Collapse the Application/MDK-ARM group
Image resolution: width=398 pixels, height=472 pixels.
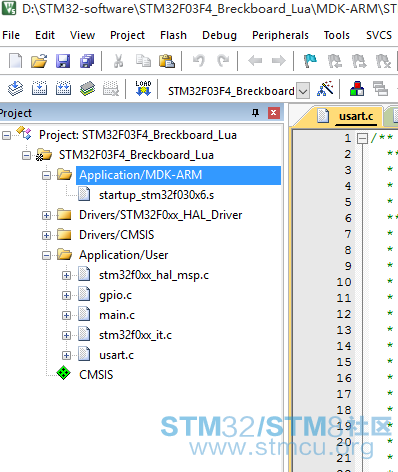[46, 175]
